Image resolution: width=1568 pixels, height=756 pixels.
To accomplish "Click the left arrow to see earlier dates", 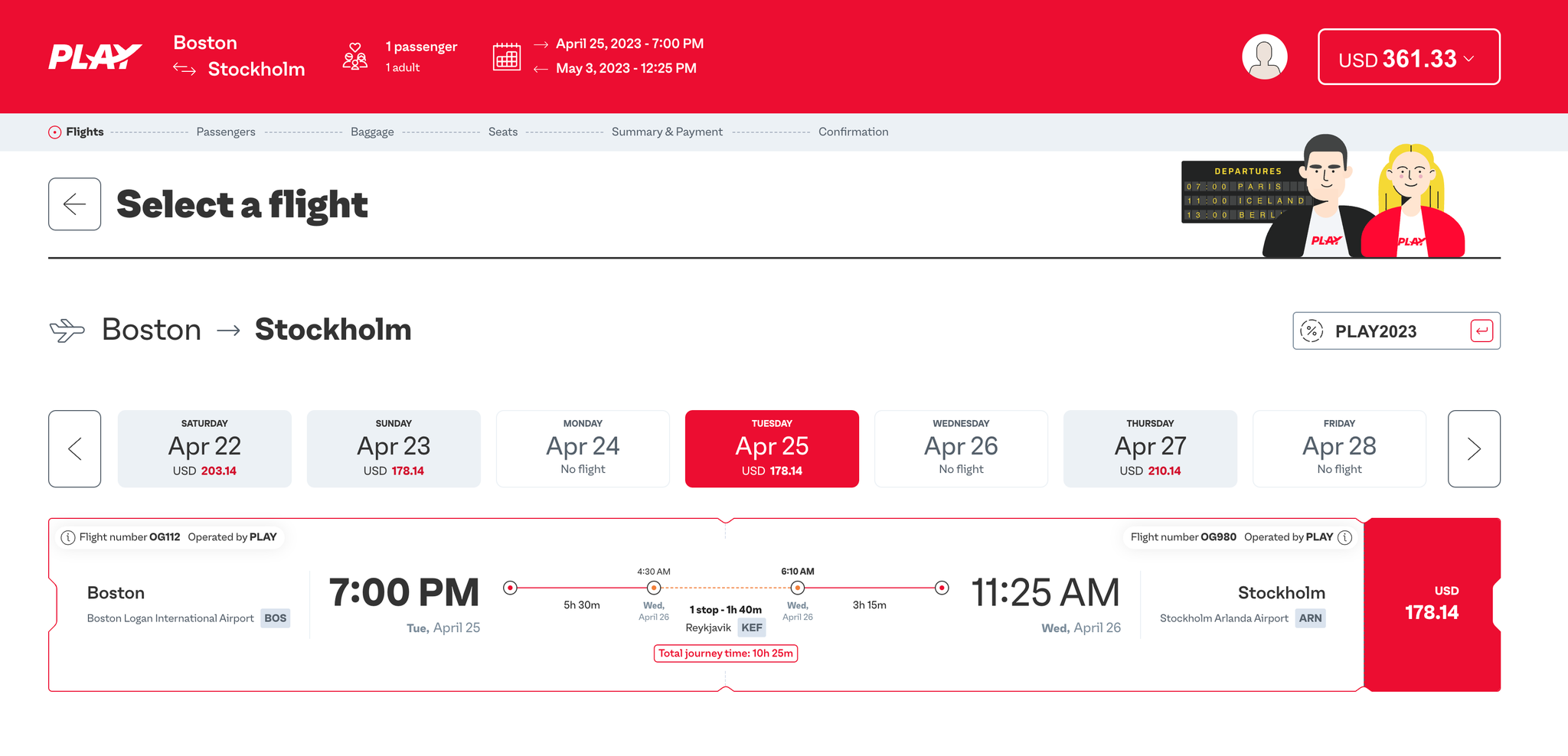I will tap(74, 448).
